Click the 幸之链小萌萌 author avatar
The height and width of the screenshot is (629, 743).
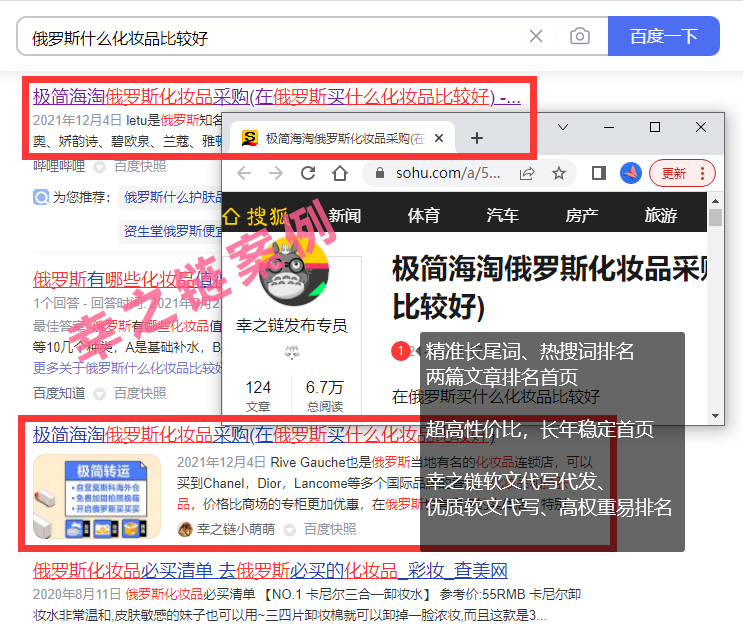(x=184, y=529)
